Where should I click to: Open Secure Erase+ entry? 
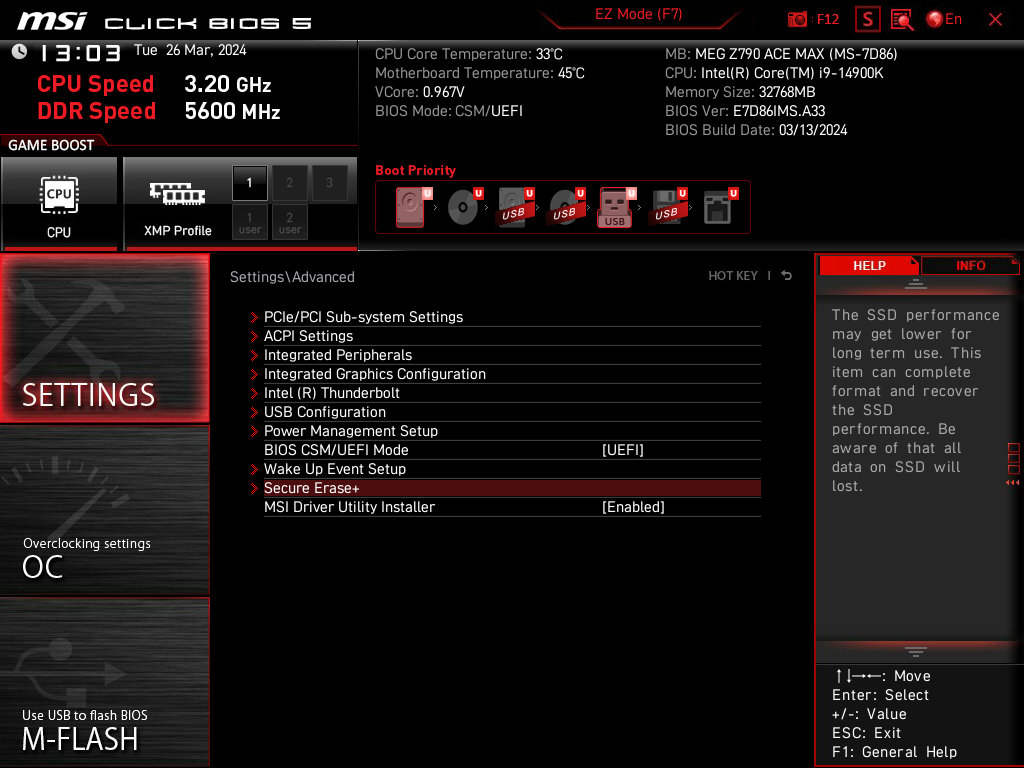tap(512, 488)
